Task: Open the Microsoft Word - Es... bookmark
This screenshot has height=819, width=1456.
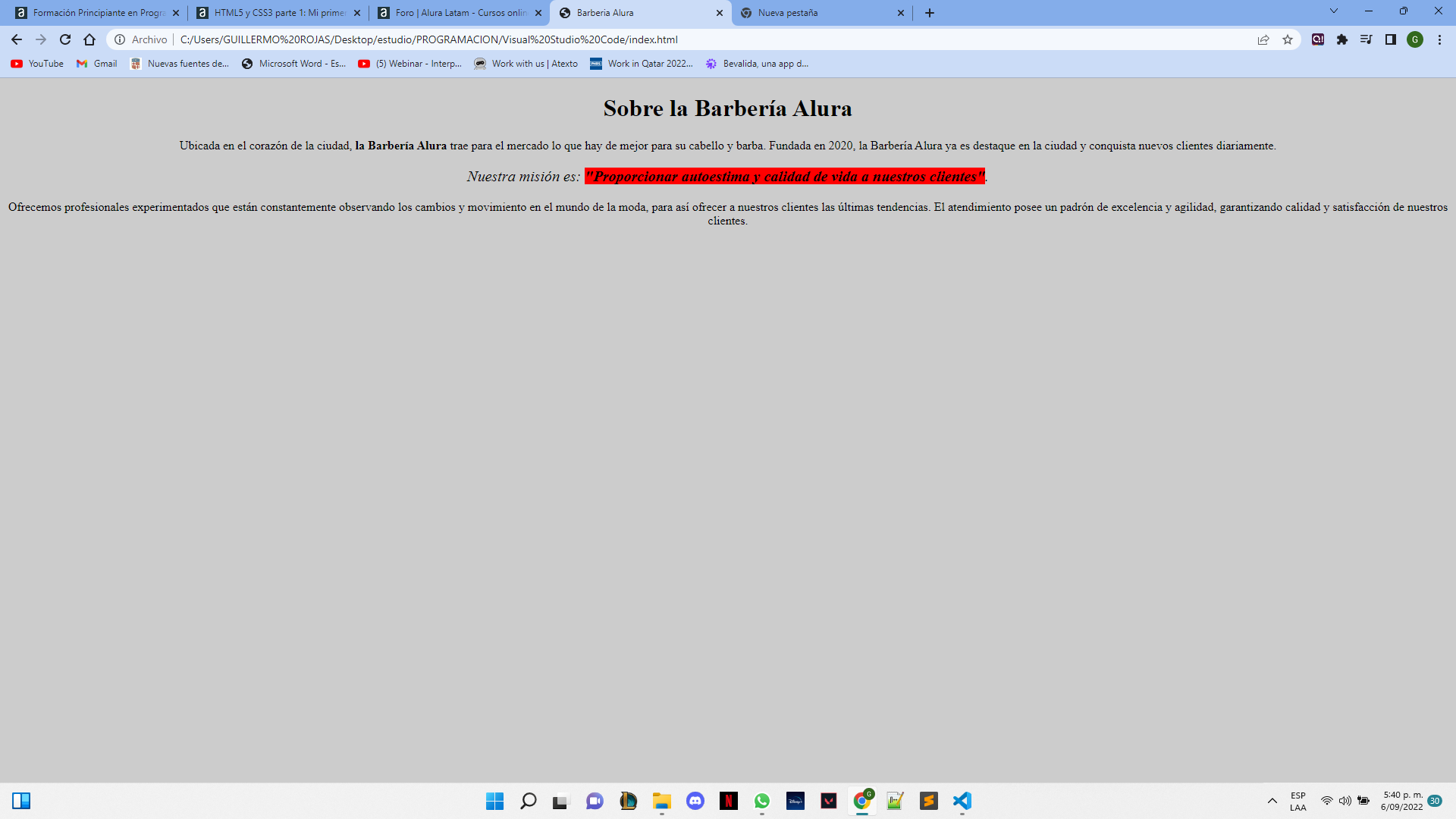Action: coord(293,64)
